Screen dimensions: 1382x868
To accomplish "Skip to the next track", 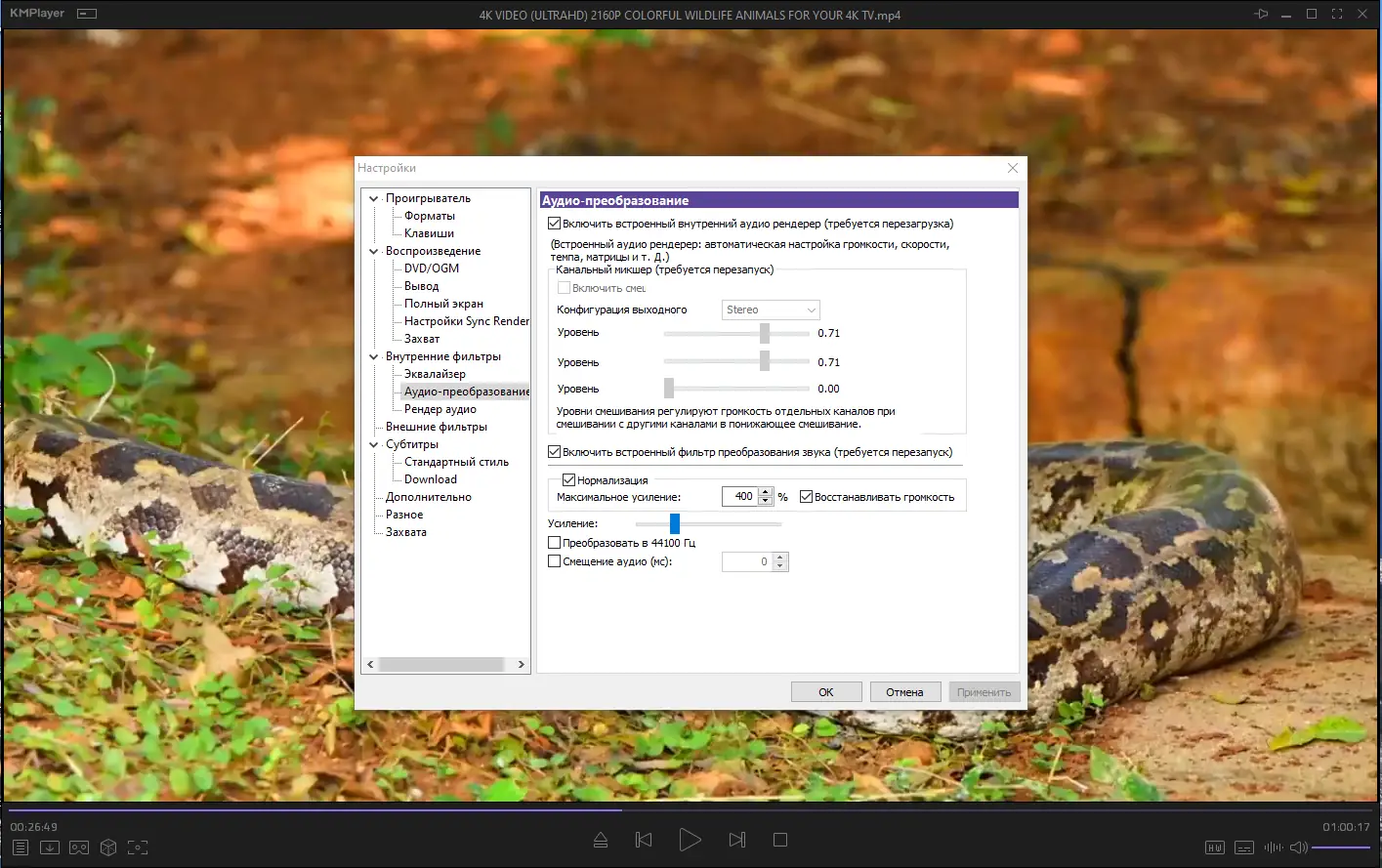I will [x=737, y=840].
